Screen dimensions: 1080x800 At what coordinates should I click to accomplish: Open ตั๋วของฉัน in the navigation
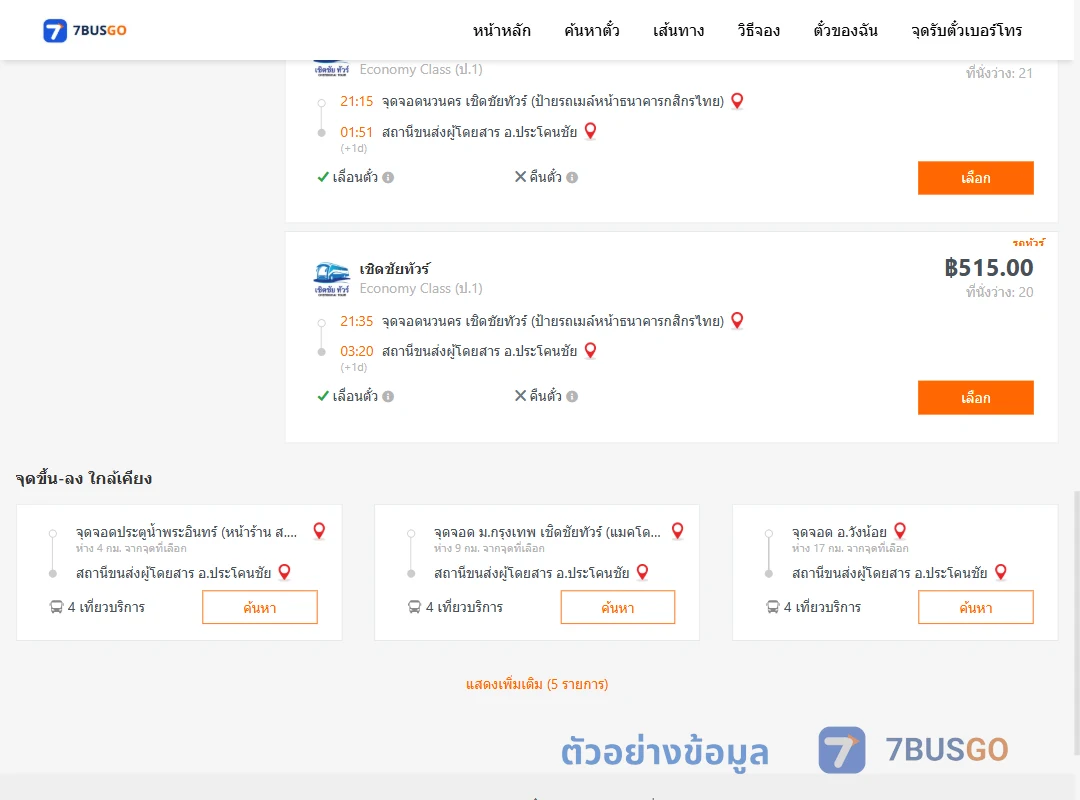(845, 31)
